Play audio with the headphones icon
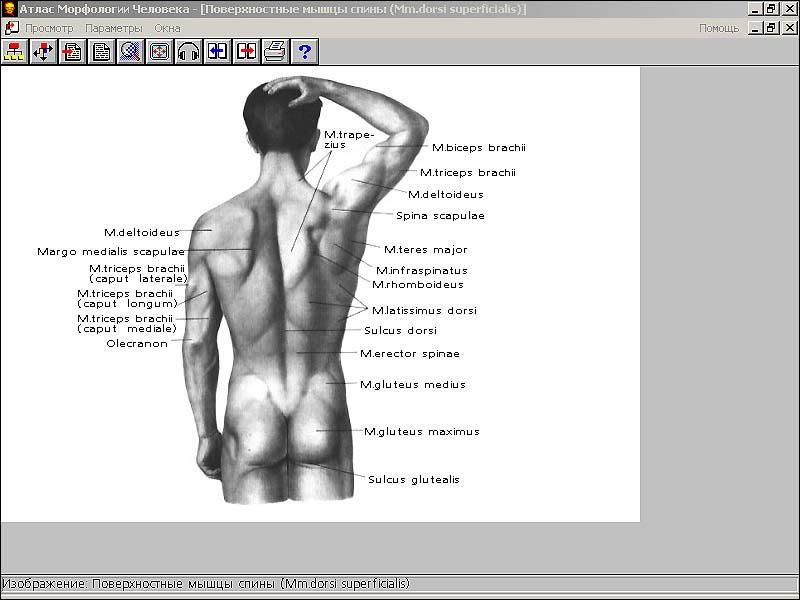Viewport: 800px width, 600px height. [188, 51]
